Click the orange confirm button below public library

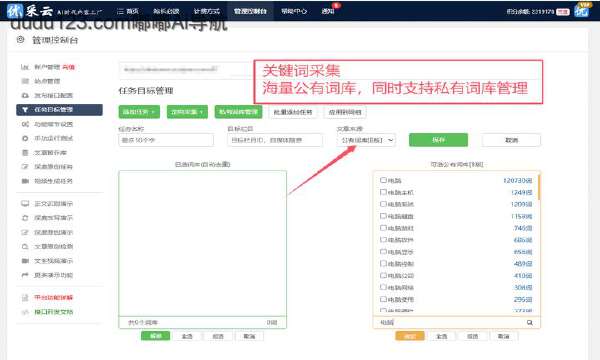[x=410, y=336]
